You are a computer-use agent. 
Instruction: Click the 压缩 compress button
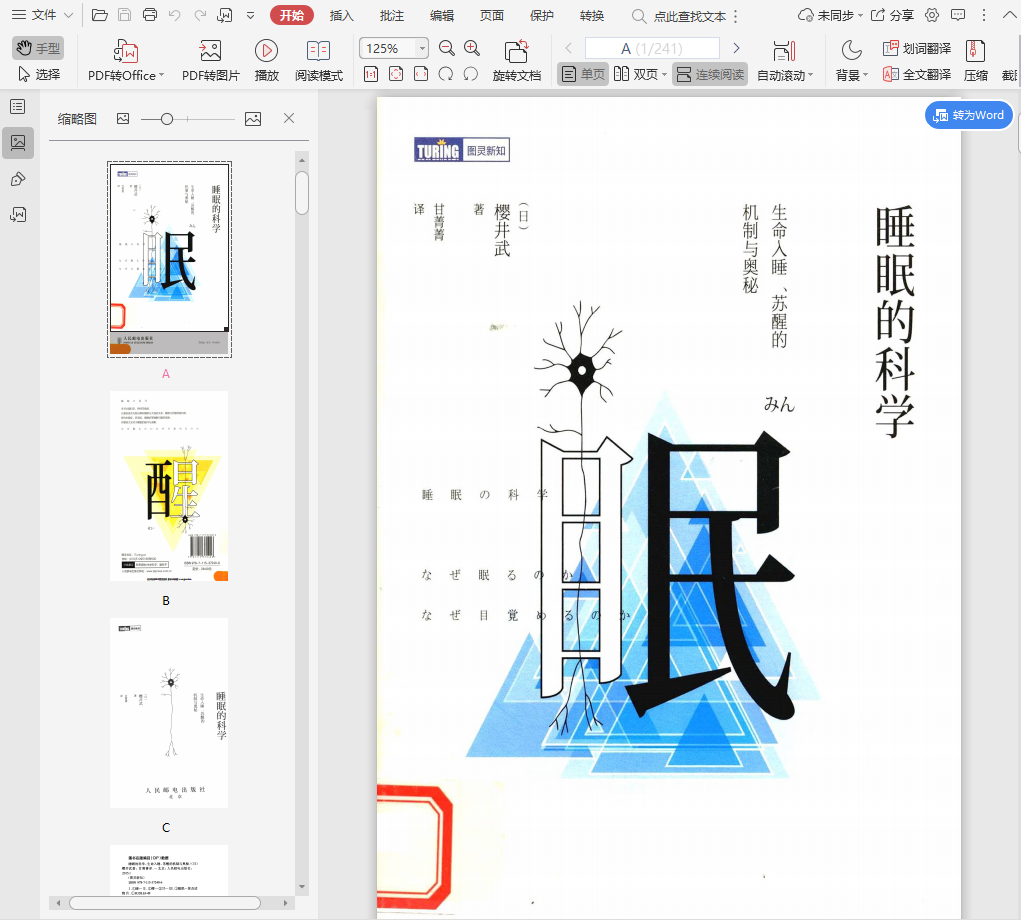(975, 60)
